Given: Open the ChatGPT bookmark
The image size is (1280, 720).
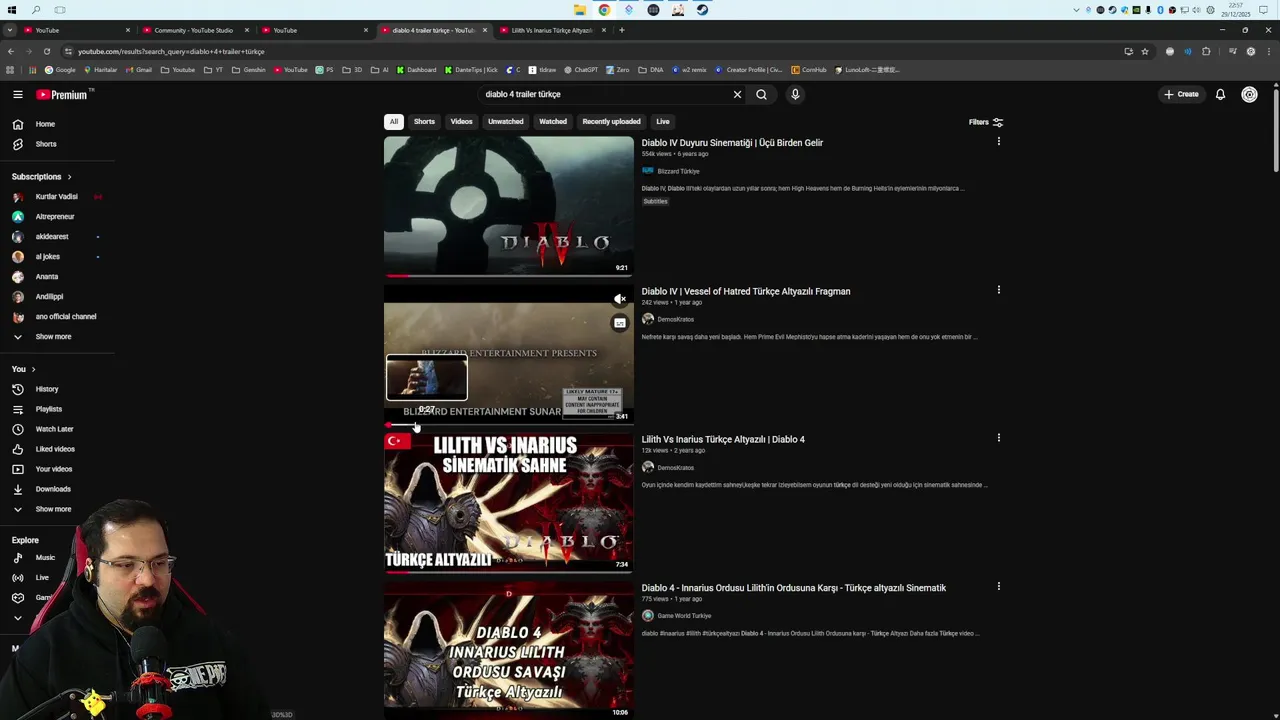Looking at the screenshot, I should tap(580, 70).
